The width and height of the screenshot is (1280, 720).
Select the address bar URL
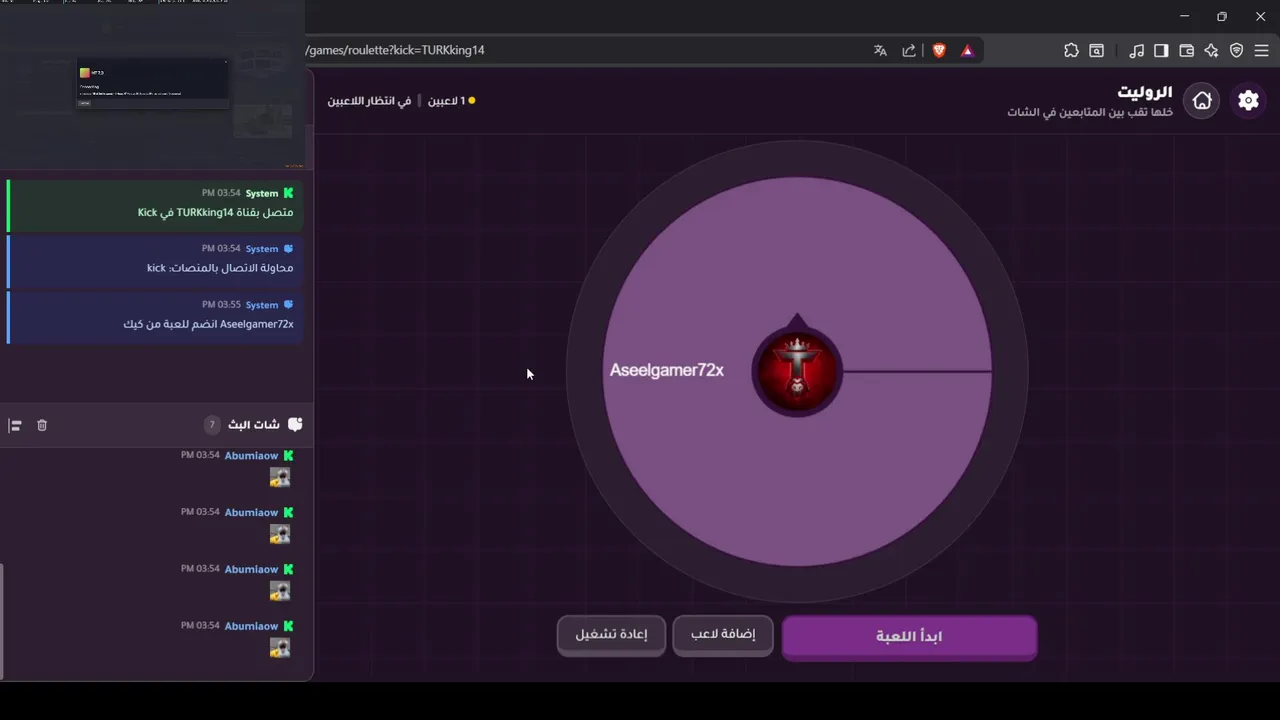pyautogui.click(x=396, y=50)
